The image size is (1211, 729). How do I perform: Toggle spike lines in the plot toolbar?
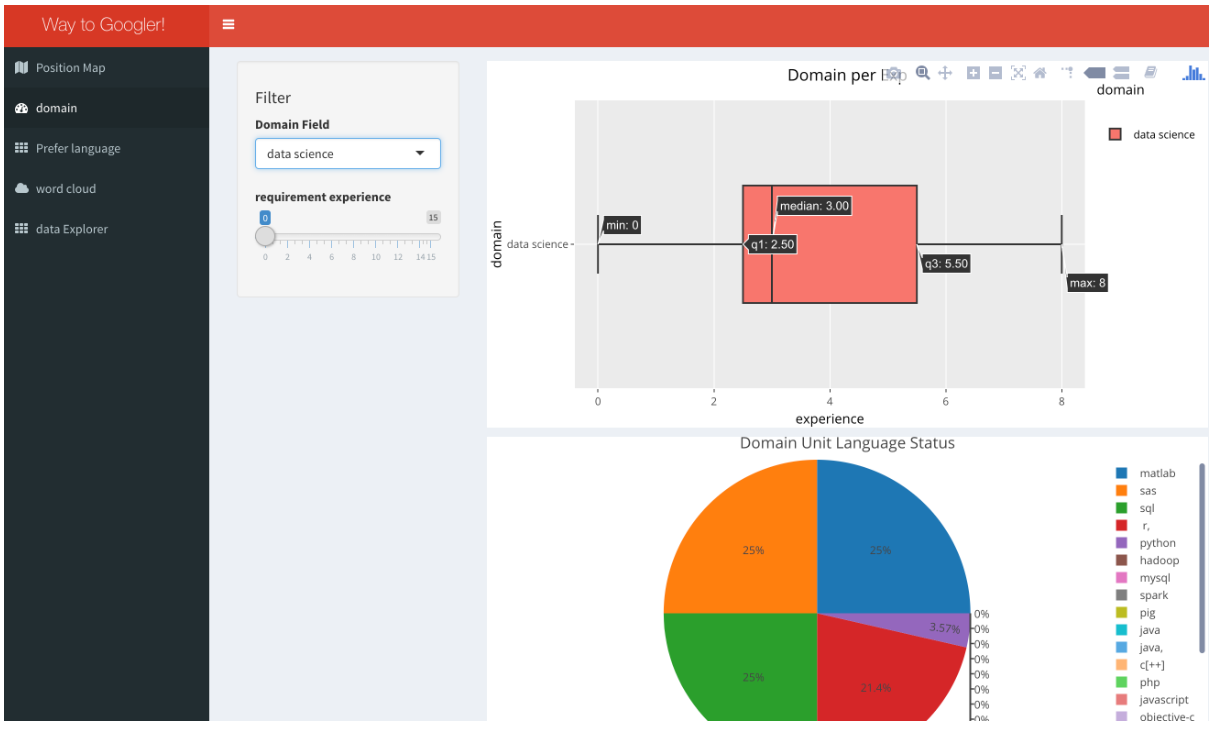1067,73
